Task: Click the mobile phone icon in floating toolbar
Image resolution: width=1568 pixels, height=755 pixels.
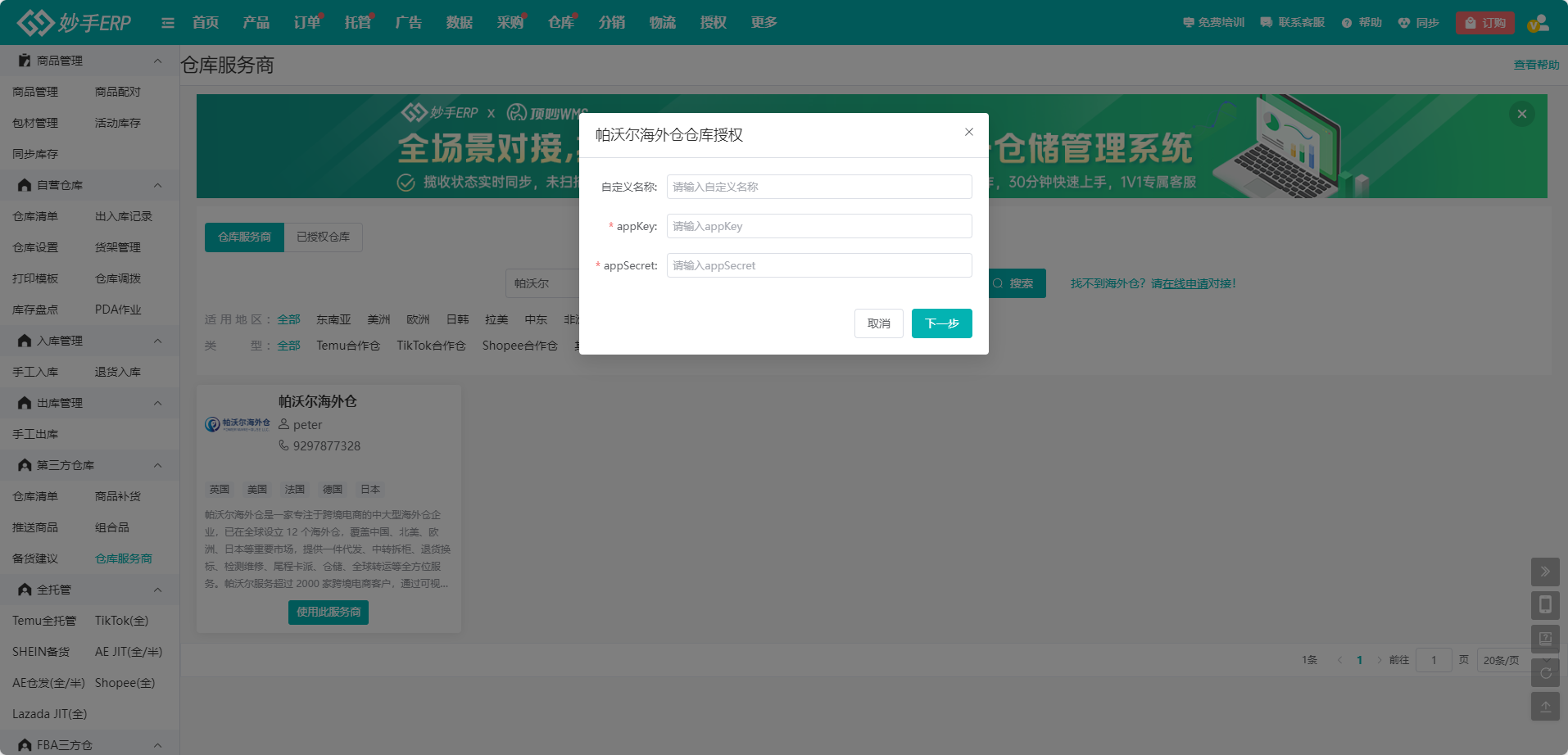Action: point(1544,605)
